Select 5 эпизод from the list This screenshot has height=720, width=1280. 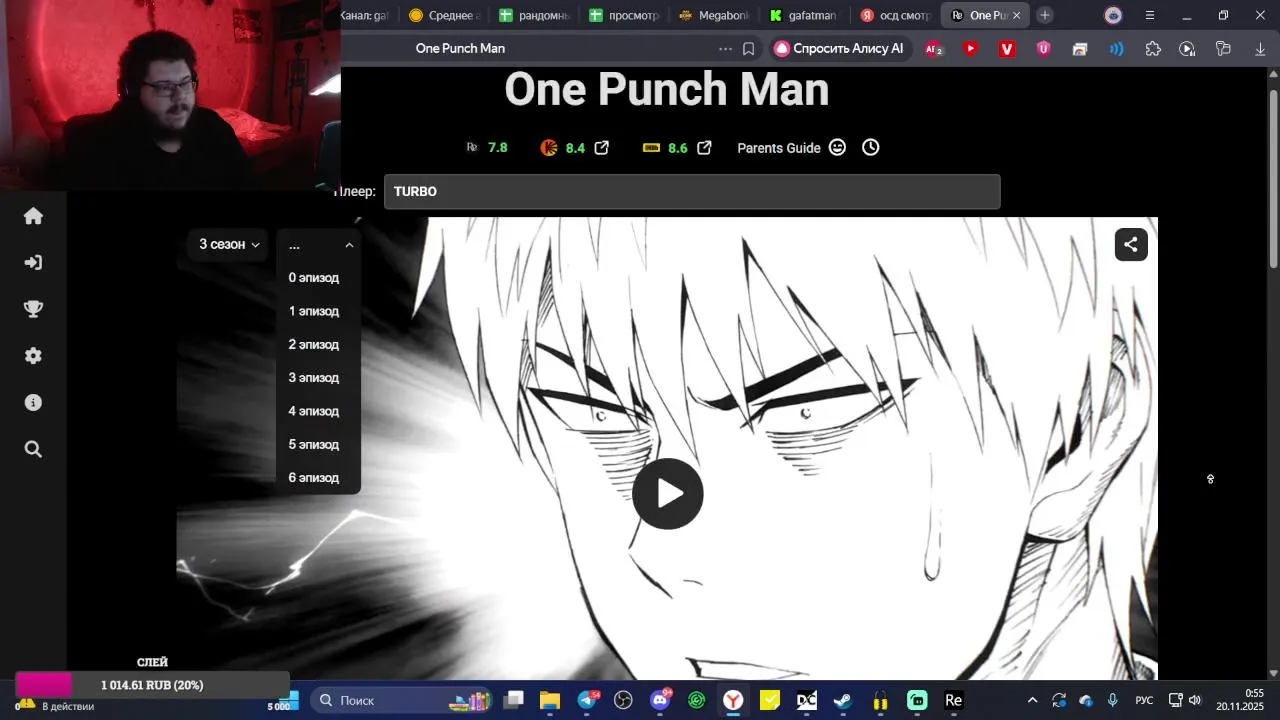[x=314, y=445]
